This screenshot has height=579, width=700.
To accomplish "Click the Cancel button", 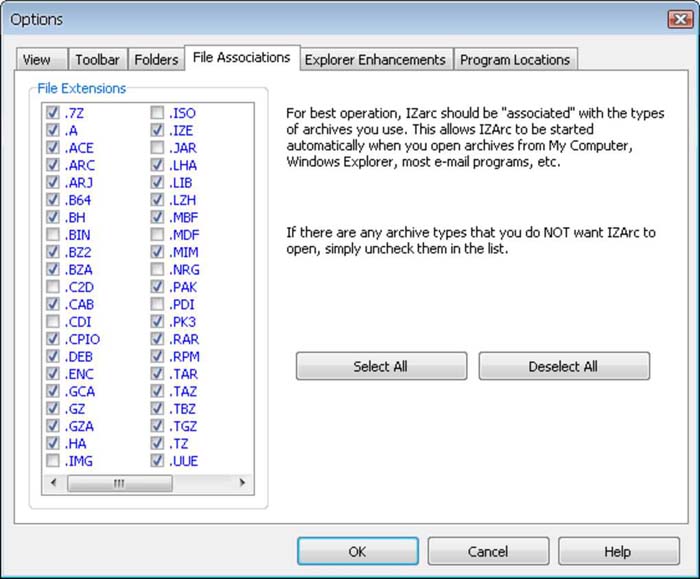I will (488, 551).
